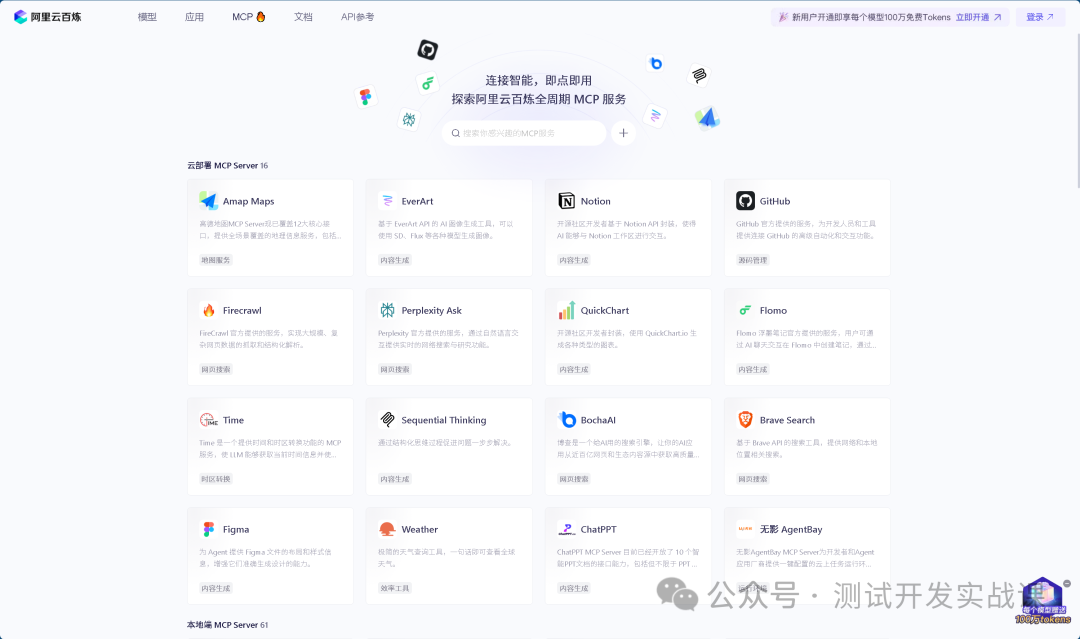Click the Amap Maps card icon

[209, 200]
